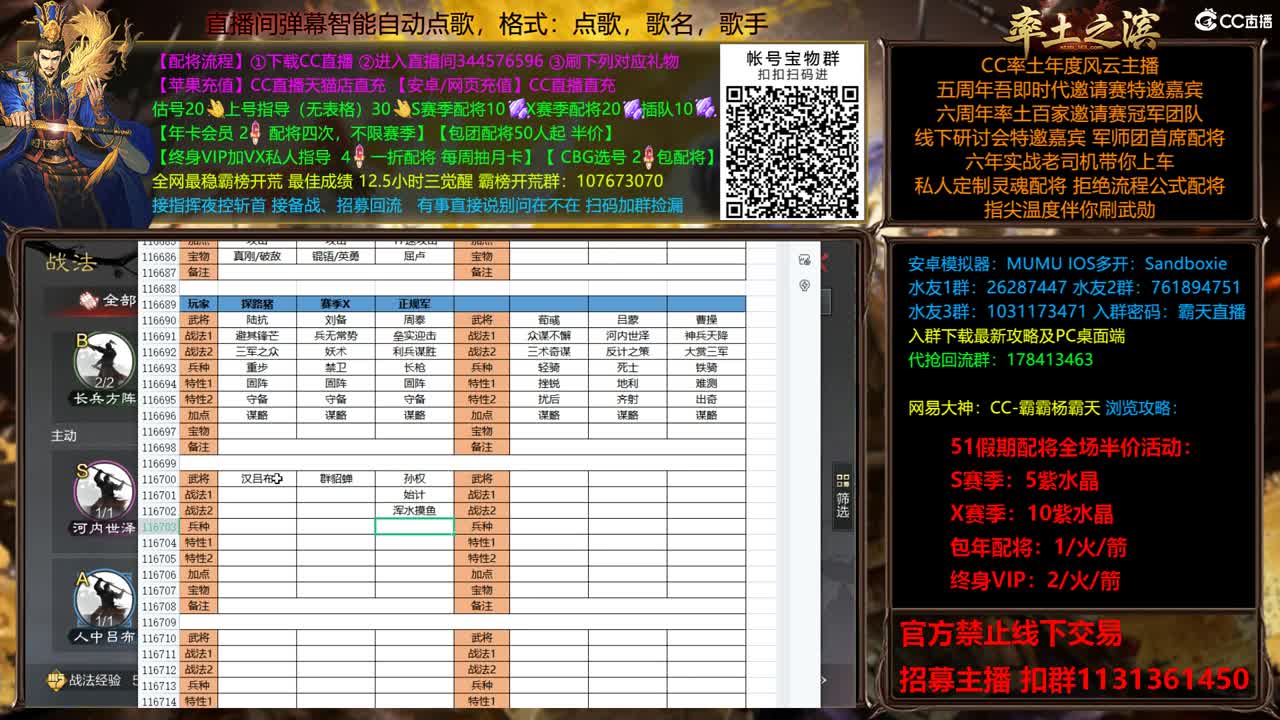Select the cell containing 周泰
Screen dimensions: 1280x720
point(414,319)
